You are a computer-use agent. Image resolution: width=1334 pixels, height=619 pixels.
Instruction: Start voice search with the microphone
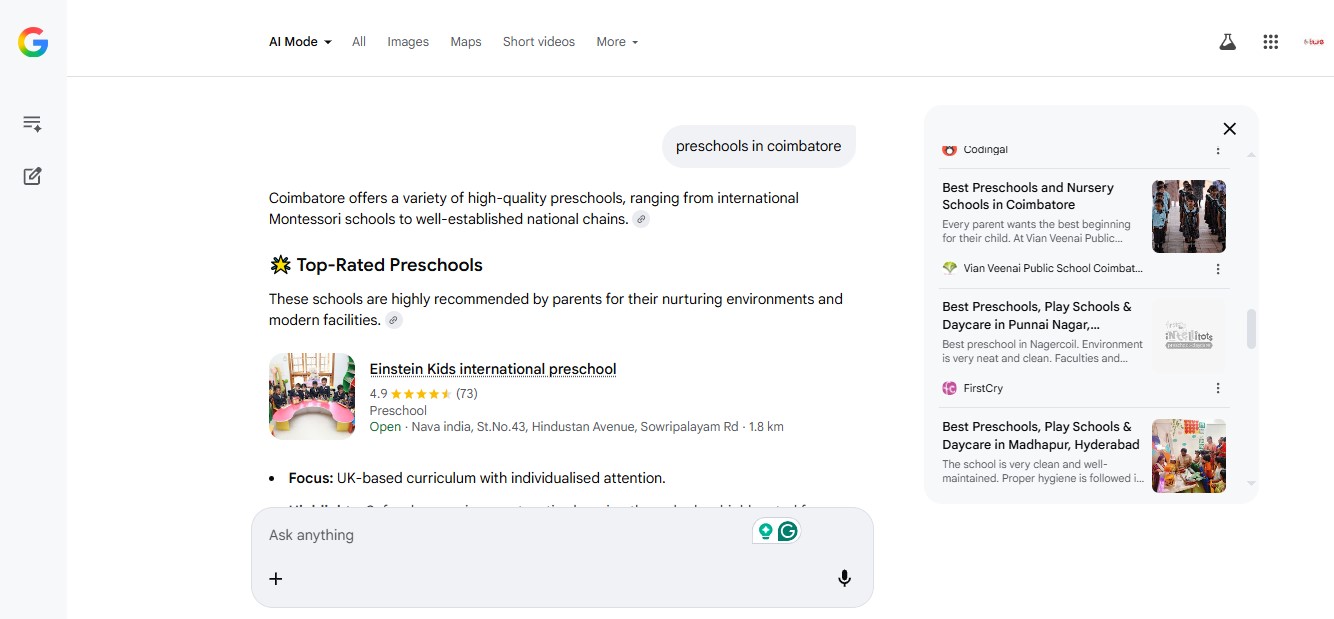tap(844, 578)
